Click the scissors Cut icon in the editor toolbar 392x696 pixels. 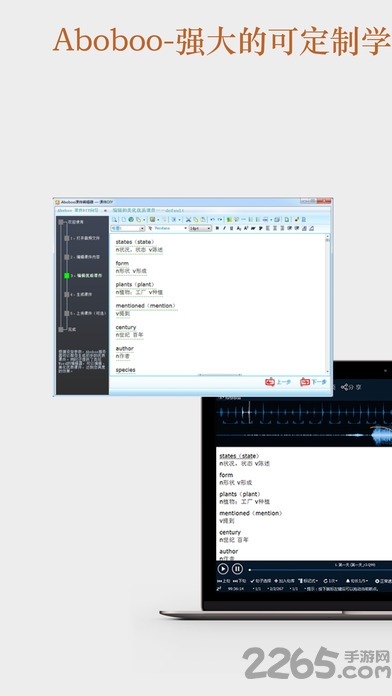pyautogui.click(x=188, y=219)
